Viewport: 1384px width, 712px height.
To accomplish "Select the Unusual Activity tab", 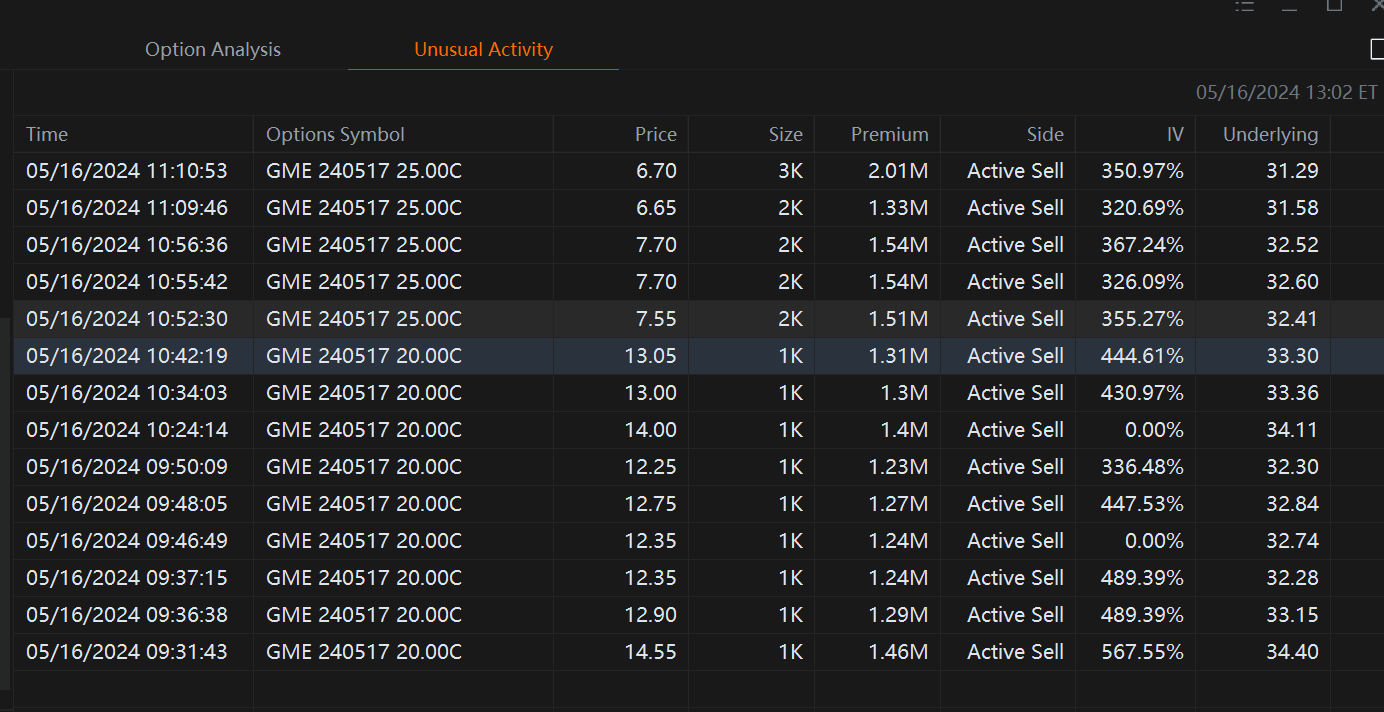I will coord(483,49).
